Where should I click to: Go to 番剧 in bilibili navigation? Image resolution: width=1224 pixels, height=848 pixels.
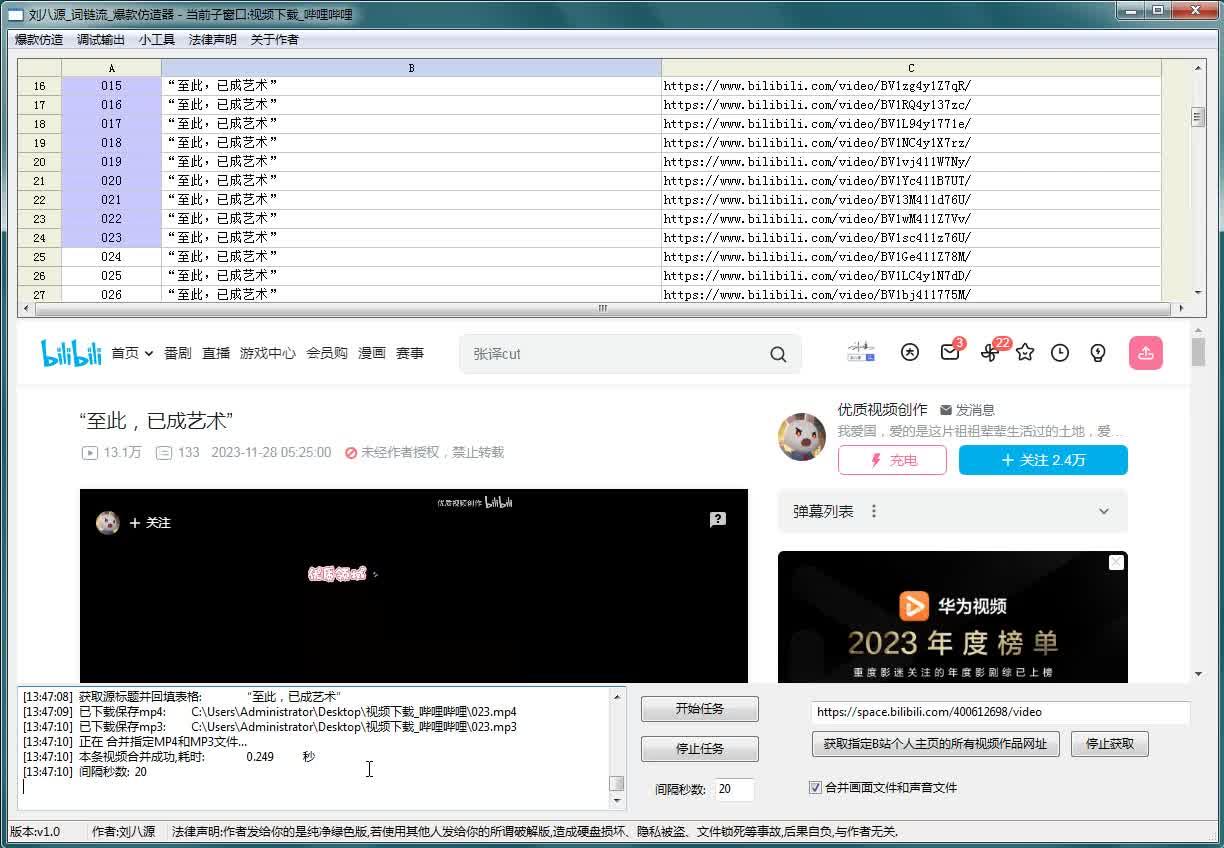click(x=178, y=353)
